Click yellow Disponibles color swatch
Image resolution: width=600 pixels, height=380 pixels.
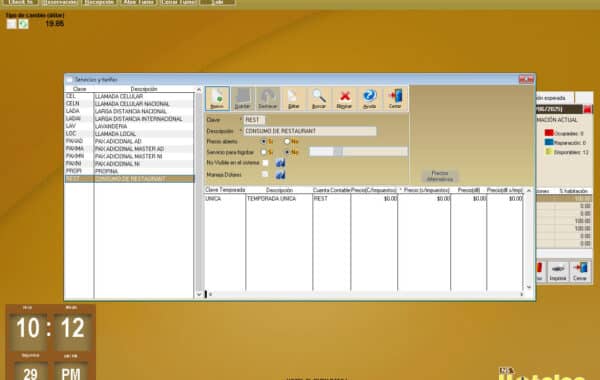[549, 152]
